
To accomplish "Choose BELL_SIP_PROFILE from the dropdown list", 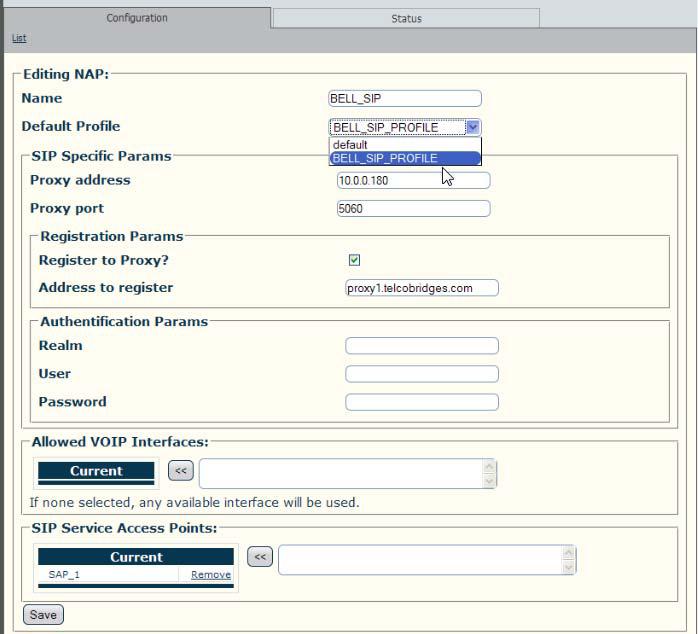I will click(x=405, y=158).
